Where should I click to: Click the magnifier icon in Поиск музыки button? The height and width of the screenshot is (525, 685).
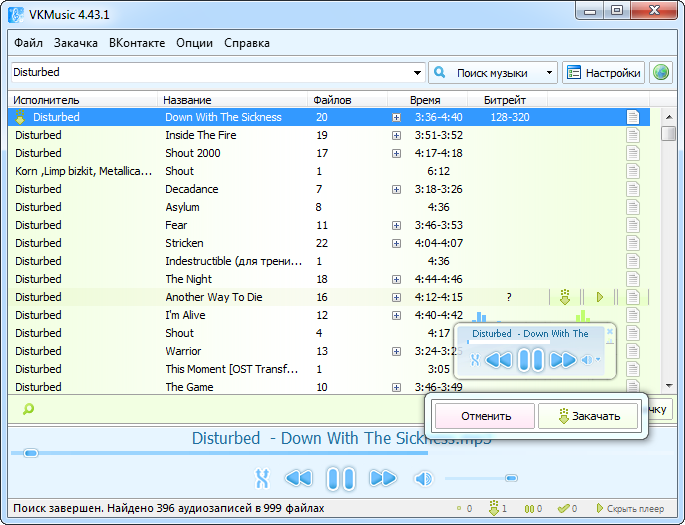pos(440,72)
